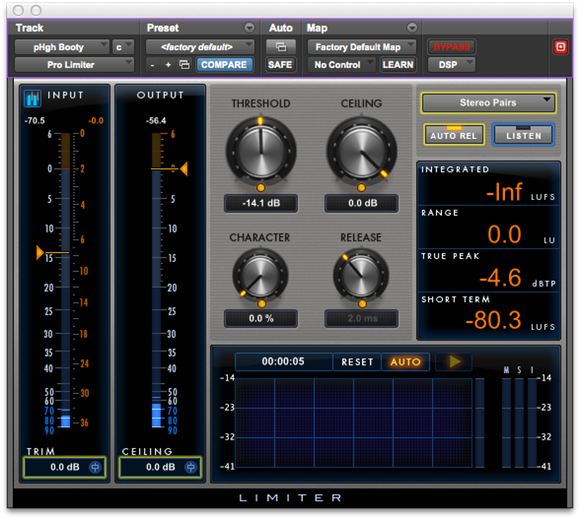Click the input meter mode icon
Image resolution: width=580 pixels, height=519 pixels.
pos(33,98)
